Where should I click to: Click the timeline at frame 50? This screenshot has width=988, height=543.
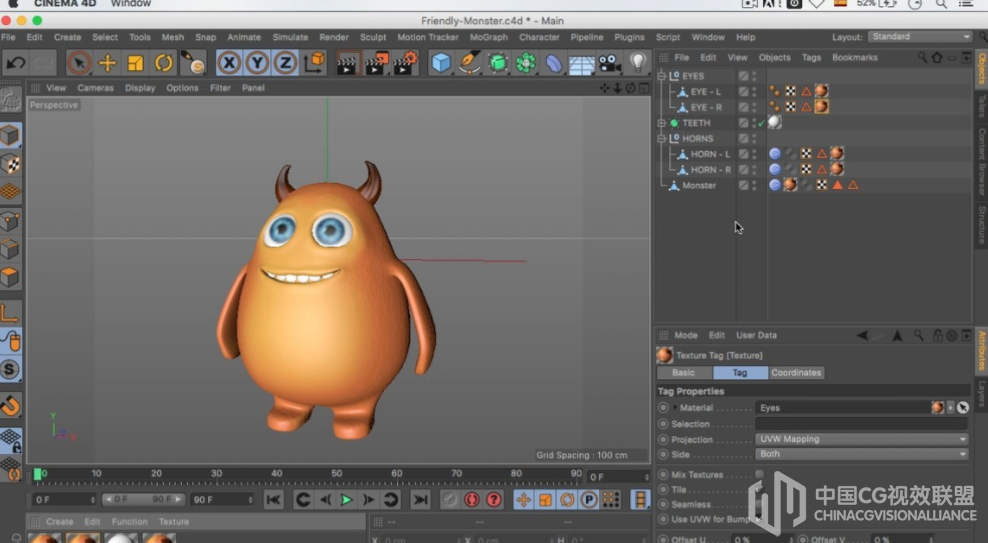pos(337,474)
